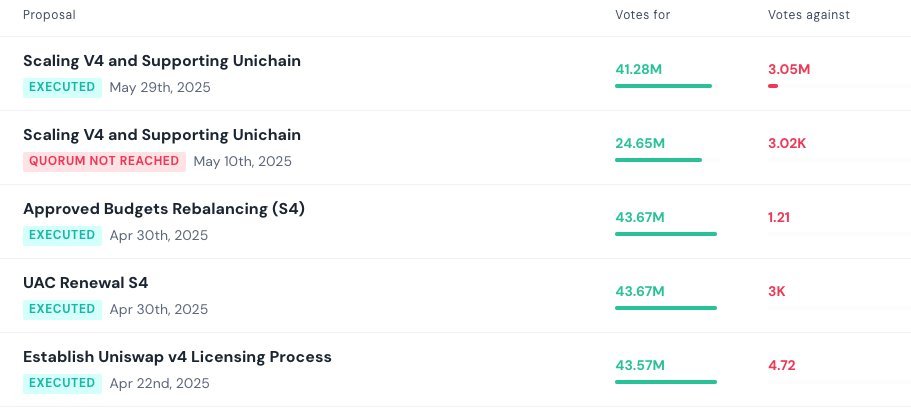
Task: Click the 3.02K votes against value
Action: coord(786,143)
